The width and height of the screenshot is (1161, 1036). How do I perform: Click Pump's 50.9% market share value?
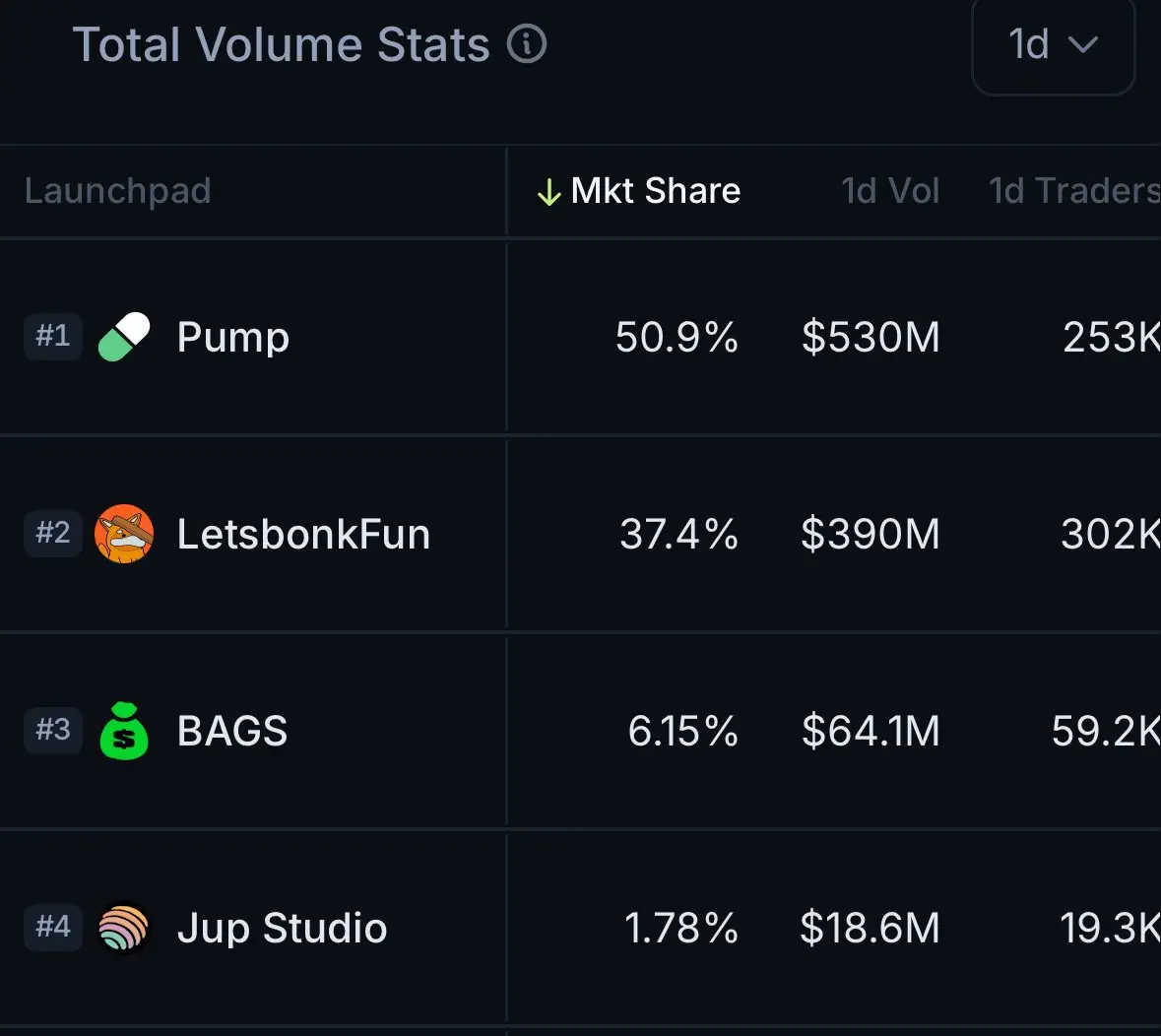pos(677,337)
